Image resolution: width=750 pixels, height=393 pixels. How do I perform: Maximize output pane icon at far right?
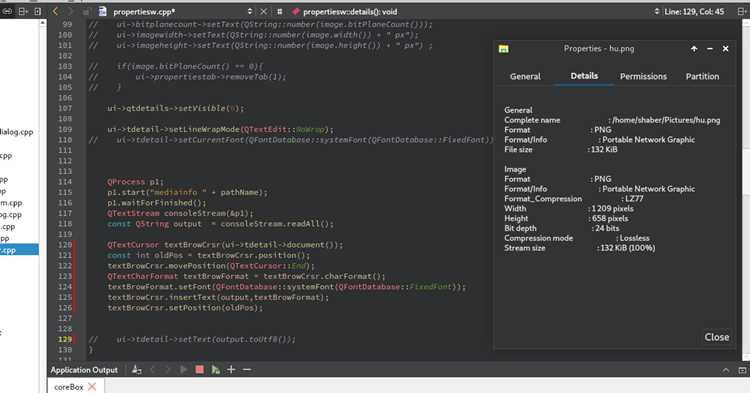pyautogui.click(x=742, y=370)
